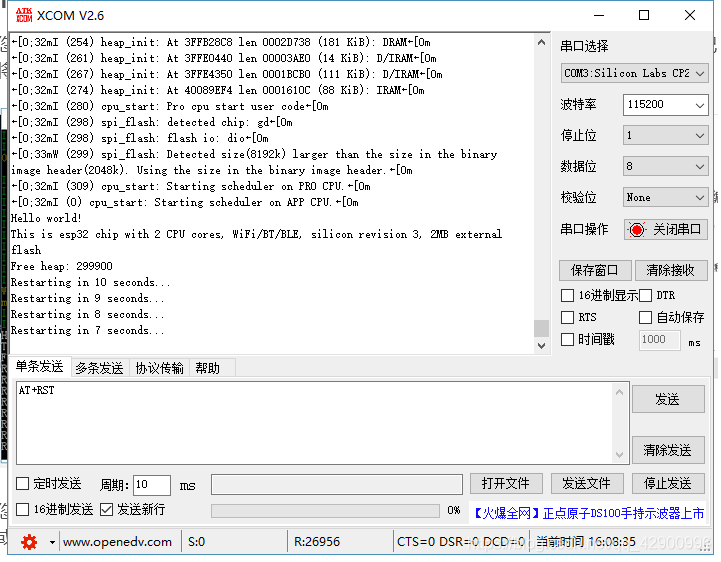
Task: Open the 115200 baud rate dropdown
Action: [x=665, y=105]
